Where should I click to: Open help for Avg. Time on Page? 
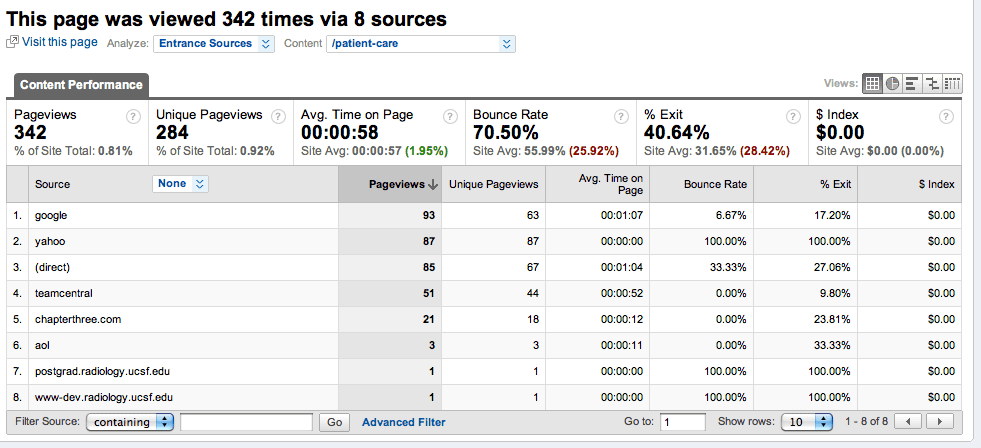[x=450, y=116]
